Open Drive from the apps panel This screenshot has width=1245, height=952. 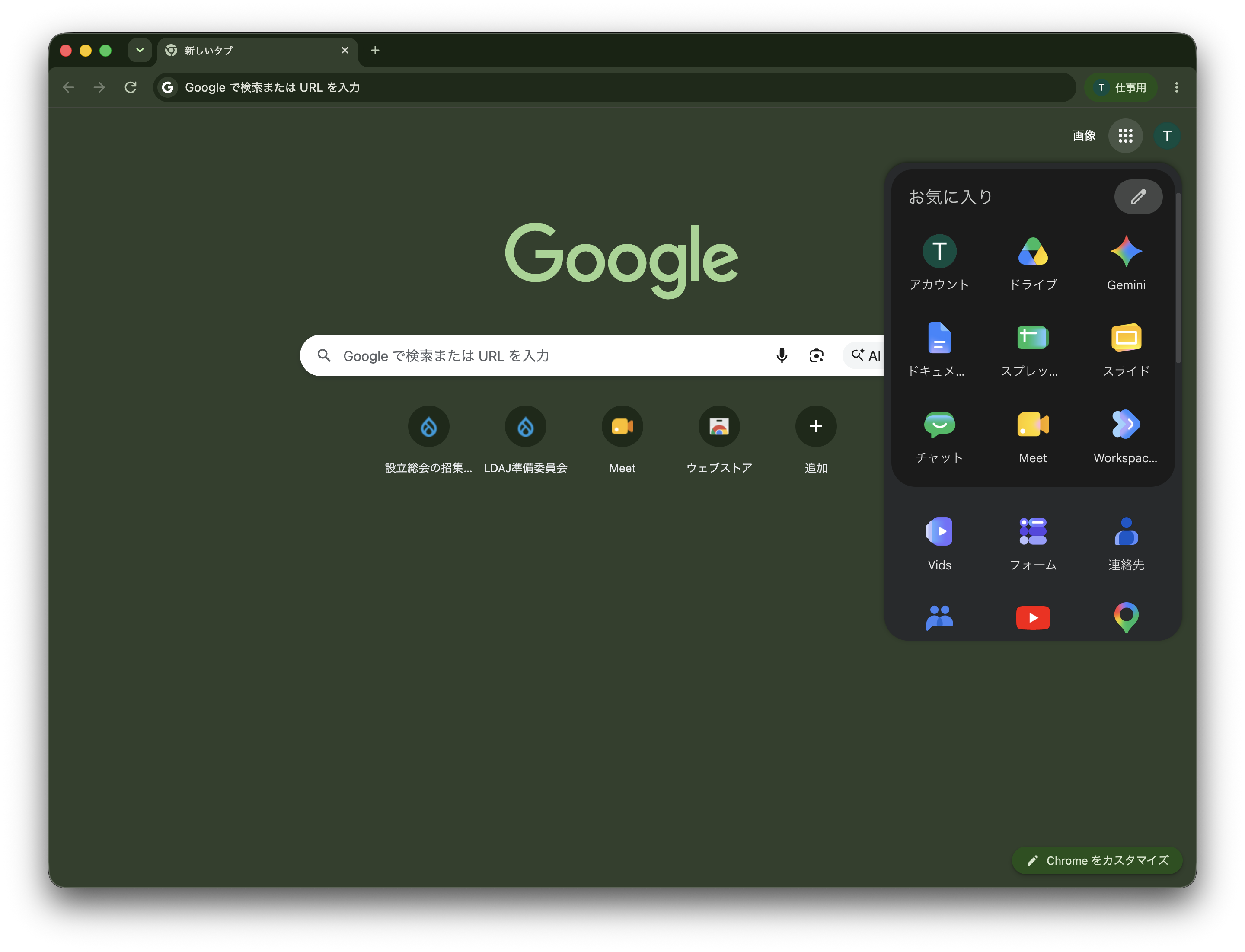tap(1032, 262)
